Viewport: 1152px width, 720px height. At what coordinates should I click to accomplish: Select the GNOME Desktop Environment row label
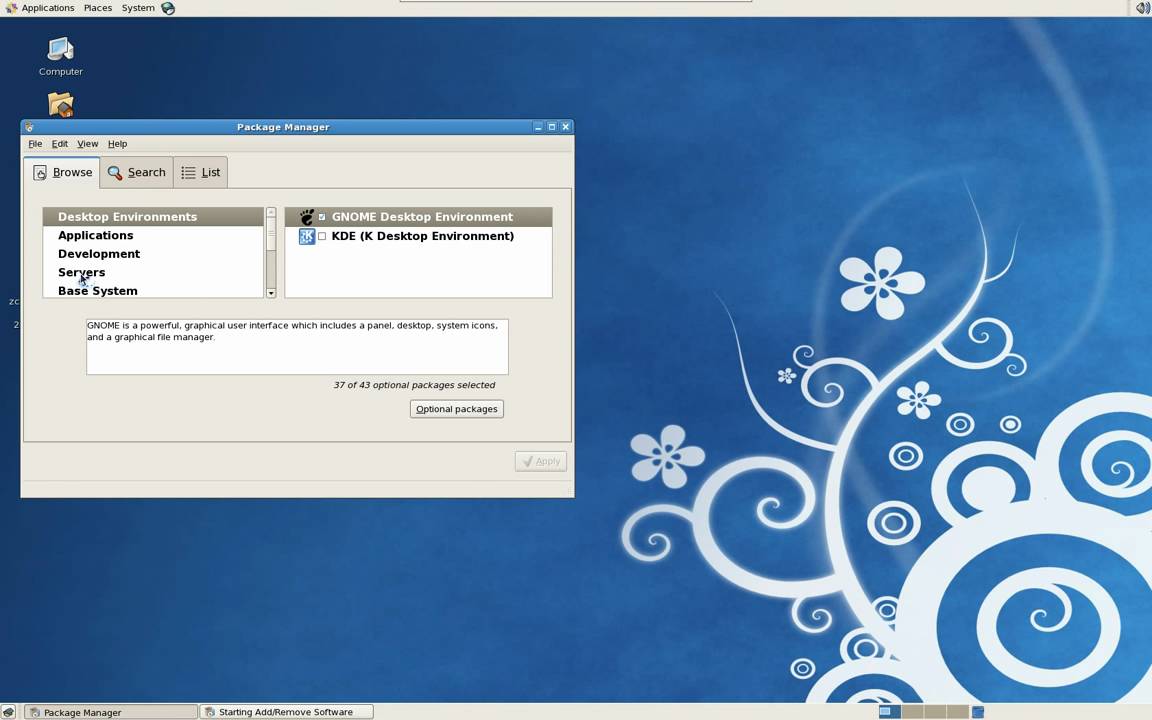click(422, 217)
